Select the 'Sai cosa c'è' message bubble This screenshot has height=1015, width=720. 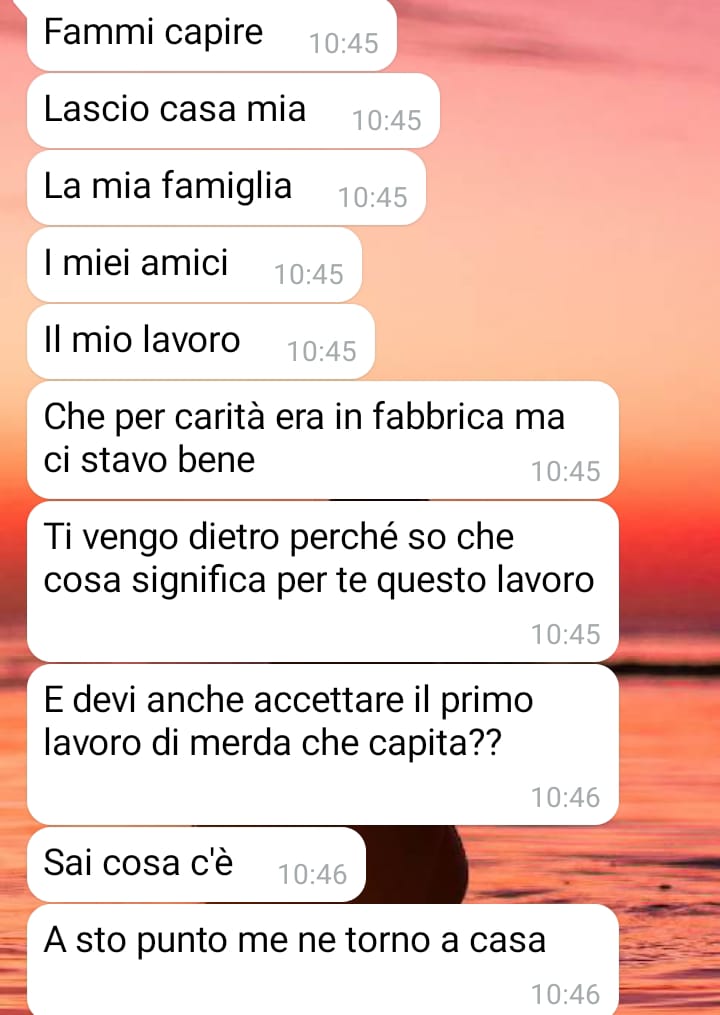click(x=196, y=865)
